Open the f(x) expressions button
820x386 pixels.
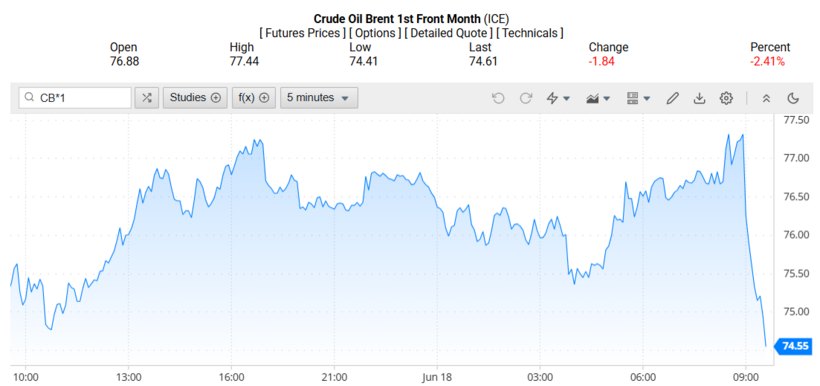pos(254,98)
